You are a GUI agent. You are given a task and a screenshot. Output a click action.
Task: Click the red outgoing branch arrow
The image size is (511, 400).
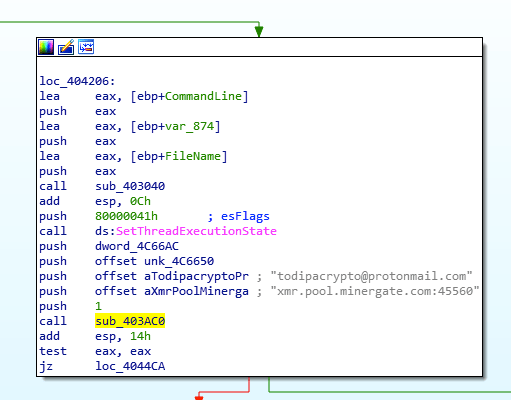(x=199, y=397)
